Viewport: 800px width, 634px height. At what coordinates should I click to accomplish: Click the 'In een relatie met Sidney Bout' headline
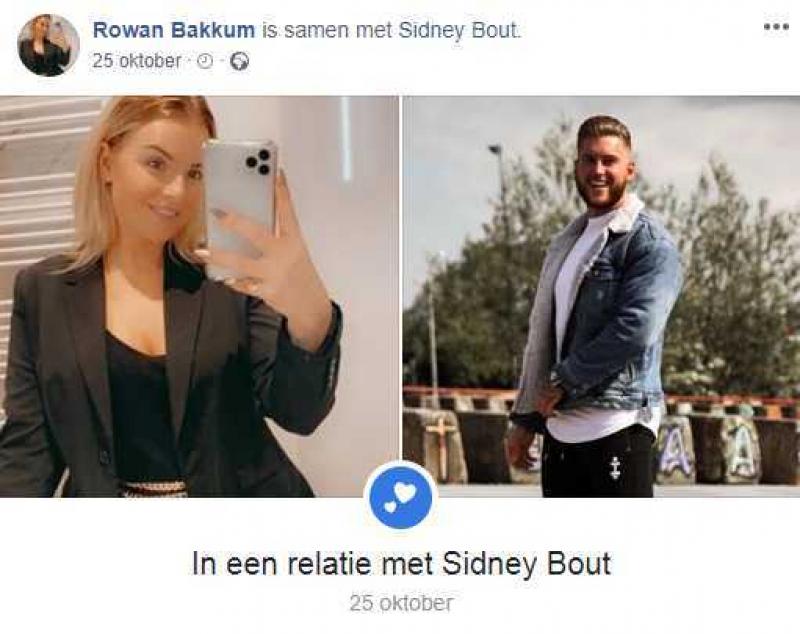coord(401,564)
